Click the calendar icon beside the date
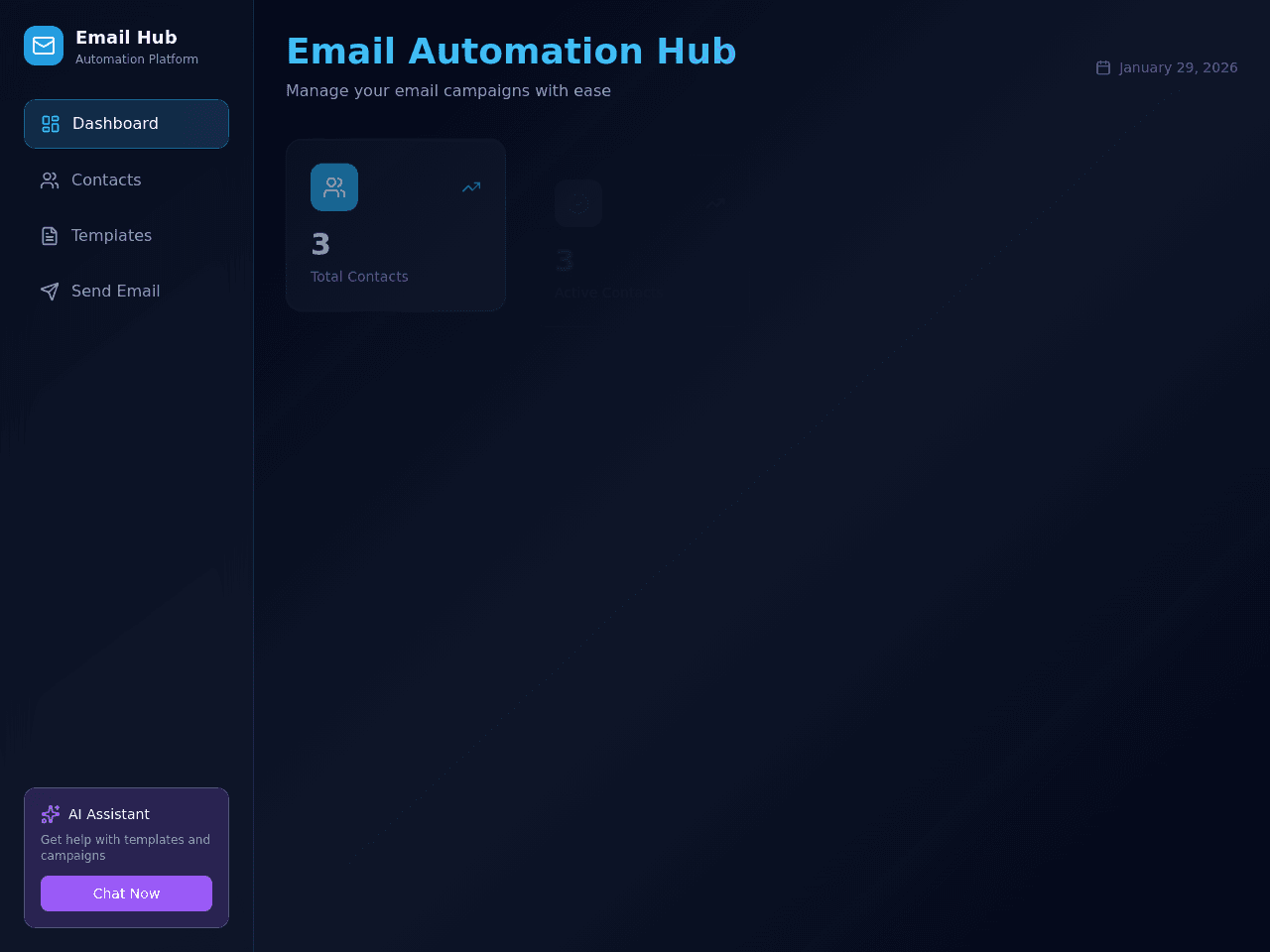 click(x=1103, y=67)
